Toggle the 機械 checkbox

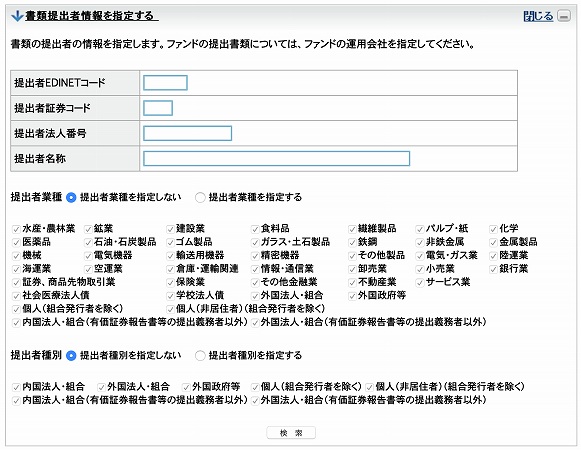[16, 256]
